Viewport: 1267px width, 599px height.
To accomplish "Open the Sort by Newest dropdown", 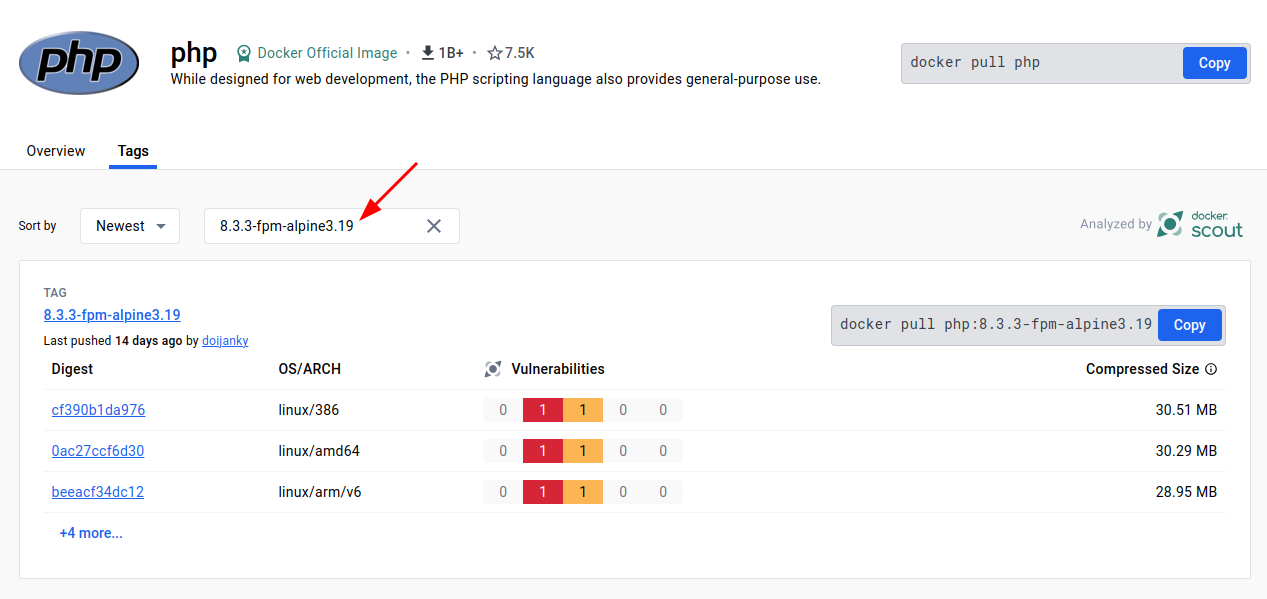I will (130, 226).
